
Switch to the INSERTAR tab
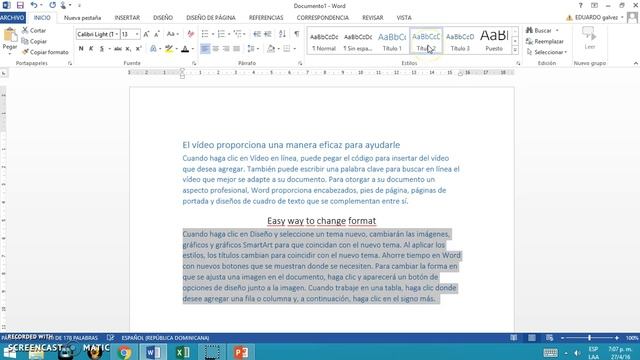coord(127,18)
